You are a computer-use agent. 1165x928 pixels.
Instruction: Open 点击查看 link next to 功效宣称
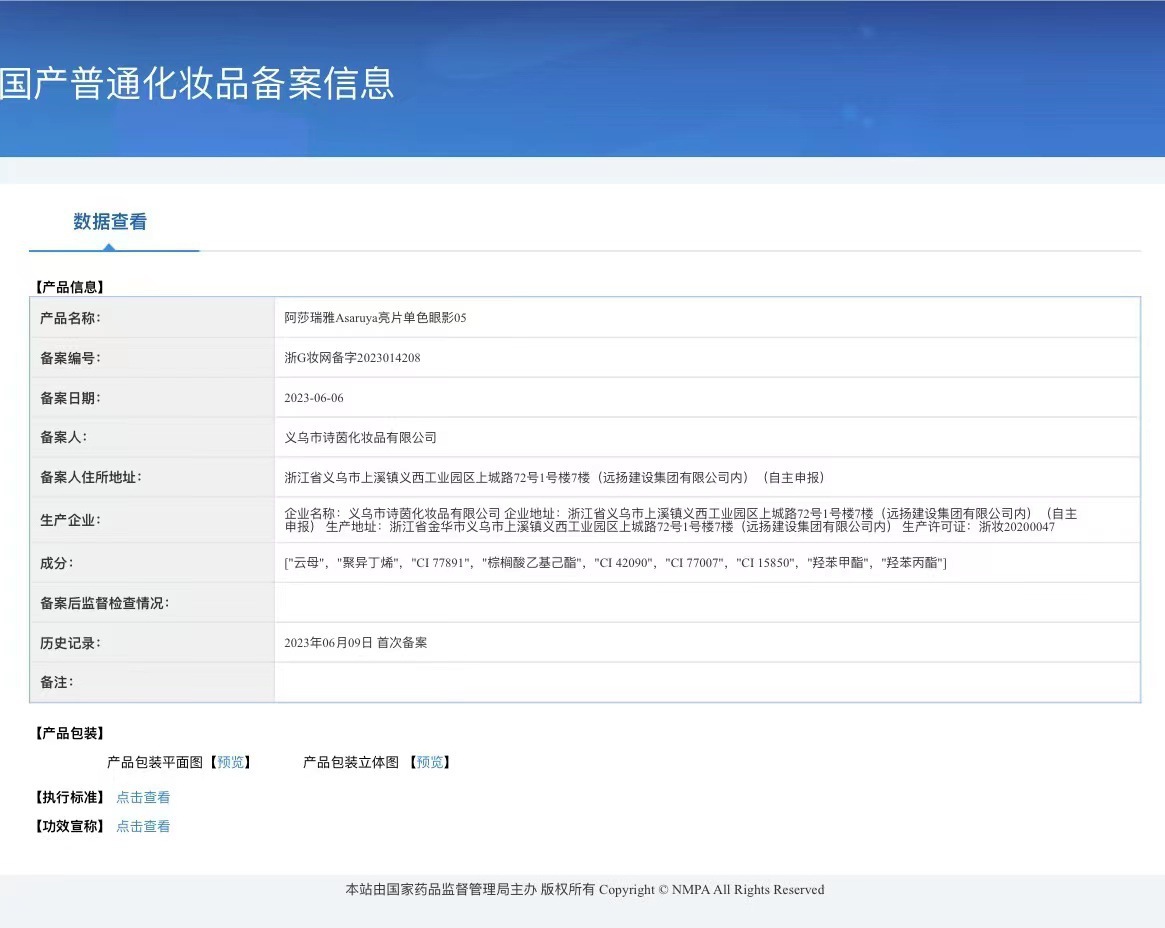click(x=143, y=826)
